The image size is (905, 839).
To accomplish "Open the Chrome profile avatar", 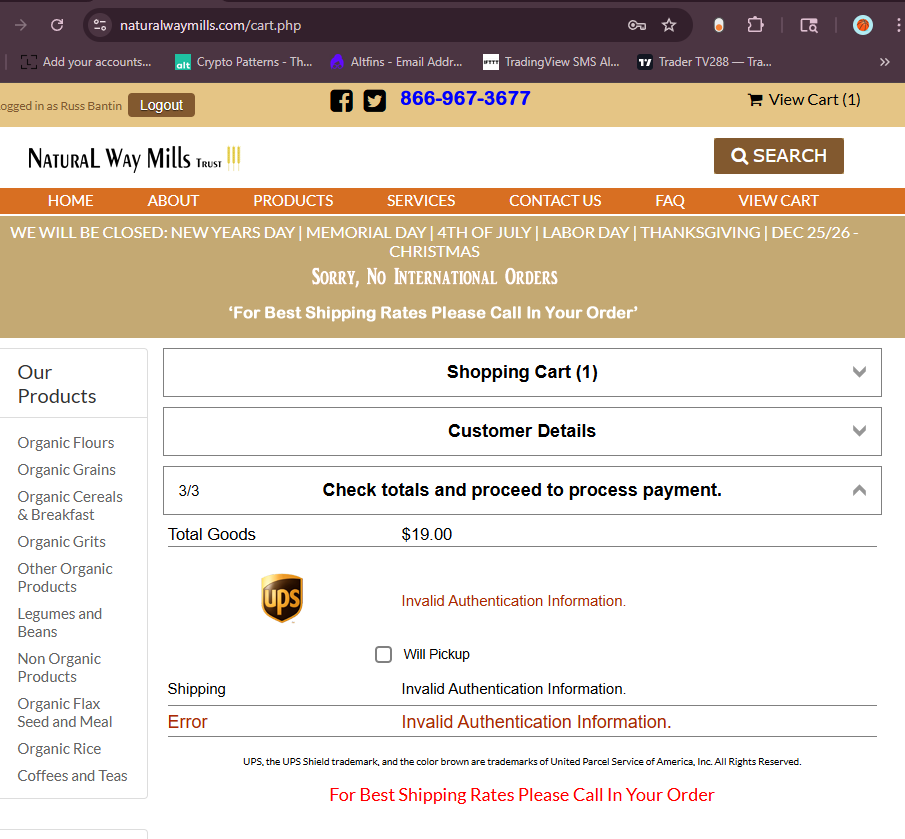I will coord(862,25).
